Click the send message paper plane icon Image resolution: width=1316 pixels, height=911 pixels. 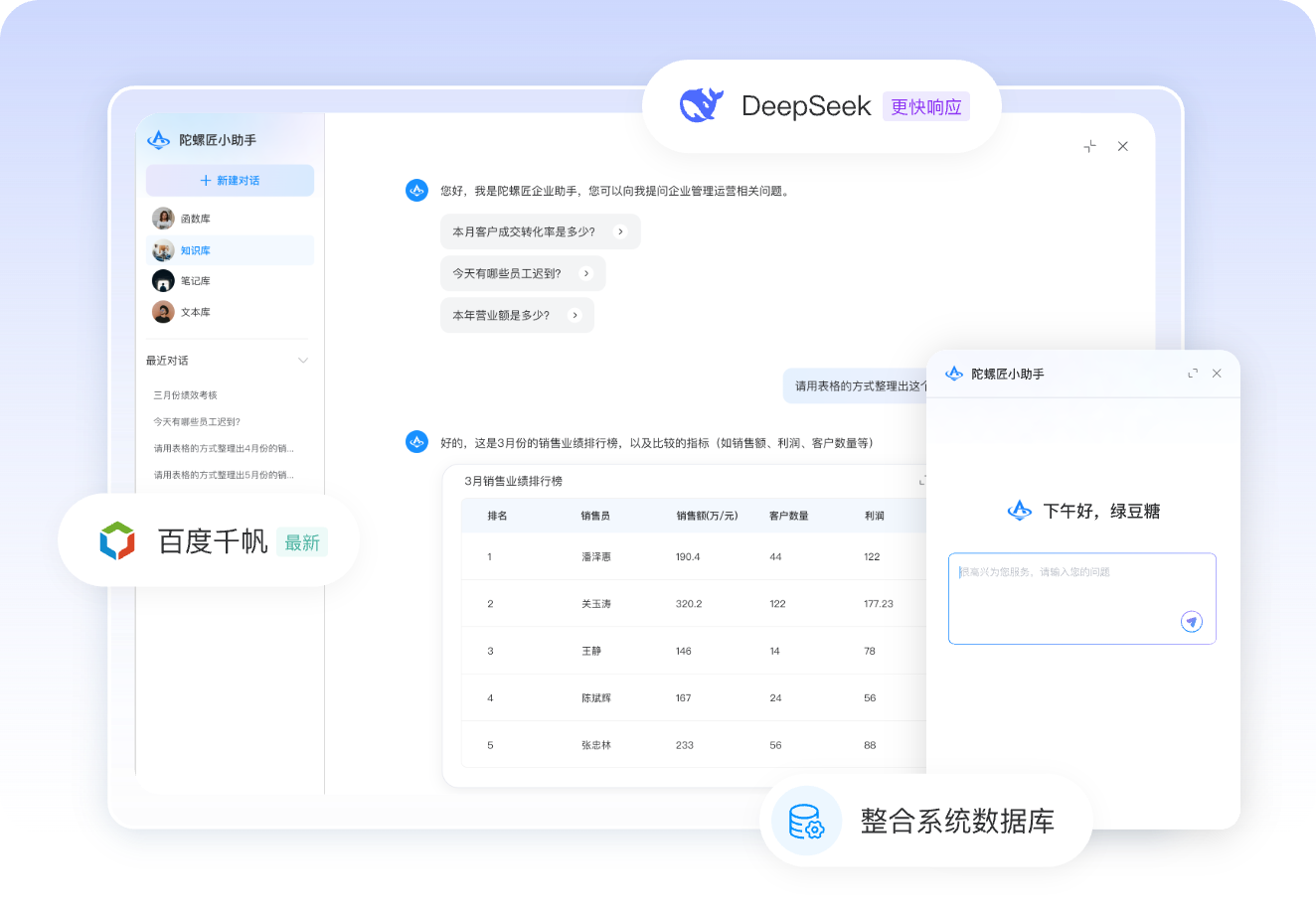pyautogui.click(x=1191, y=622)
